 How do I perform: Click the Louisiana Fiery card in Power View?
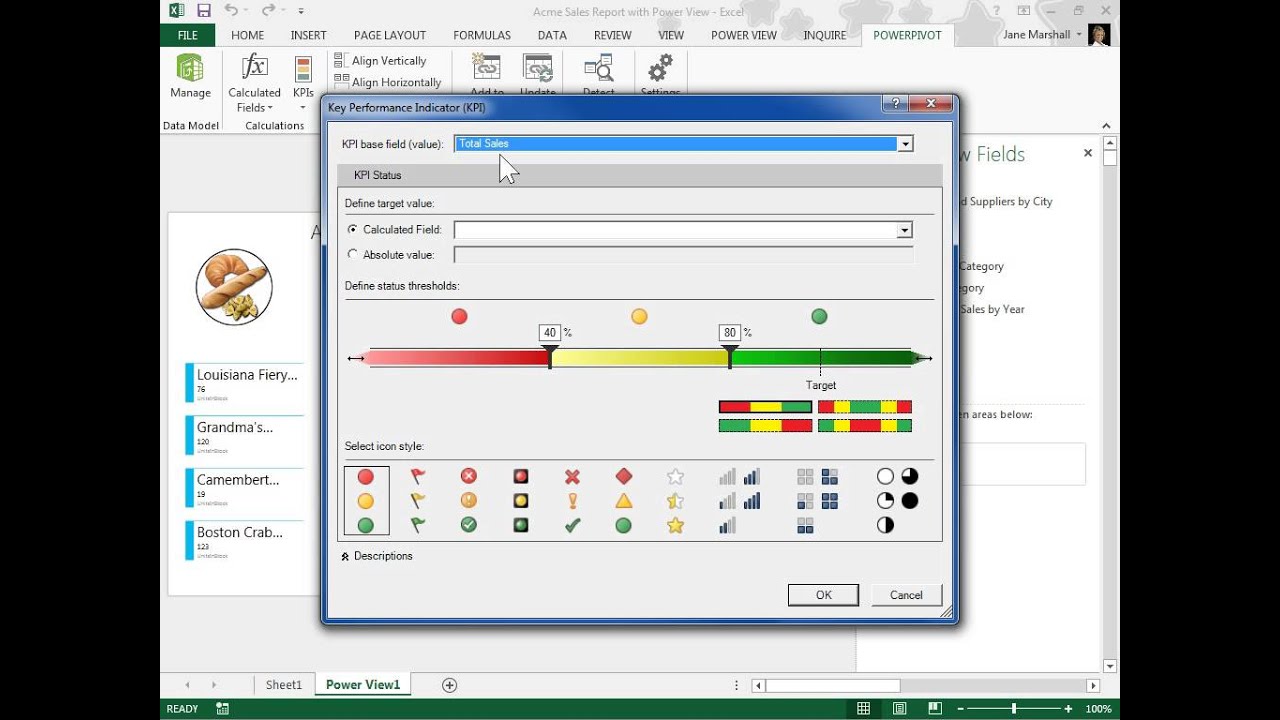tap(244, 383)
